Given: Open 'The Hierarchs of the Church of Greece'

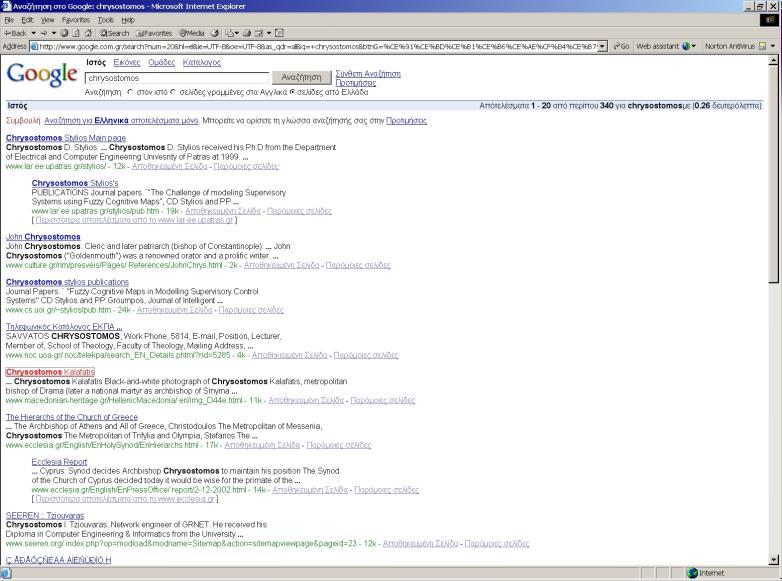Looking at the screenshot, I should [x=72, y=417].
